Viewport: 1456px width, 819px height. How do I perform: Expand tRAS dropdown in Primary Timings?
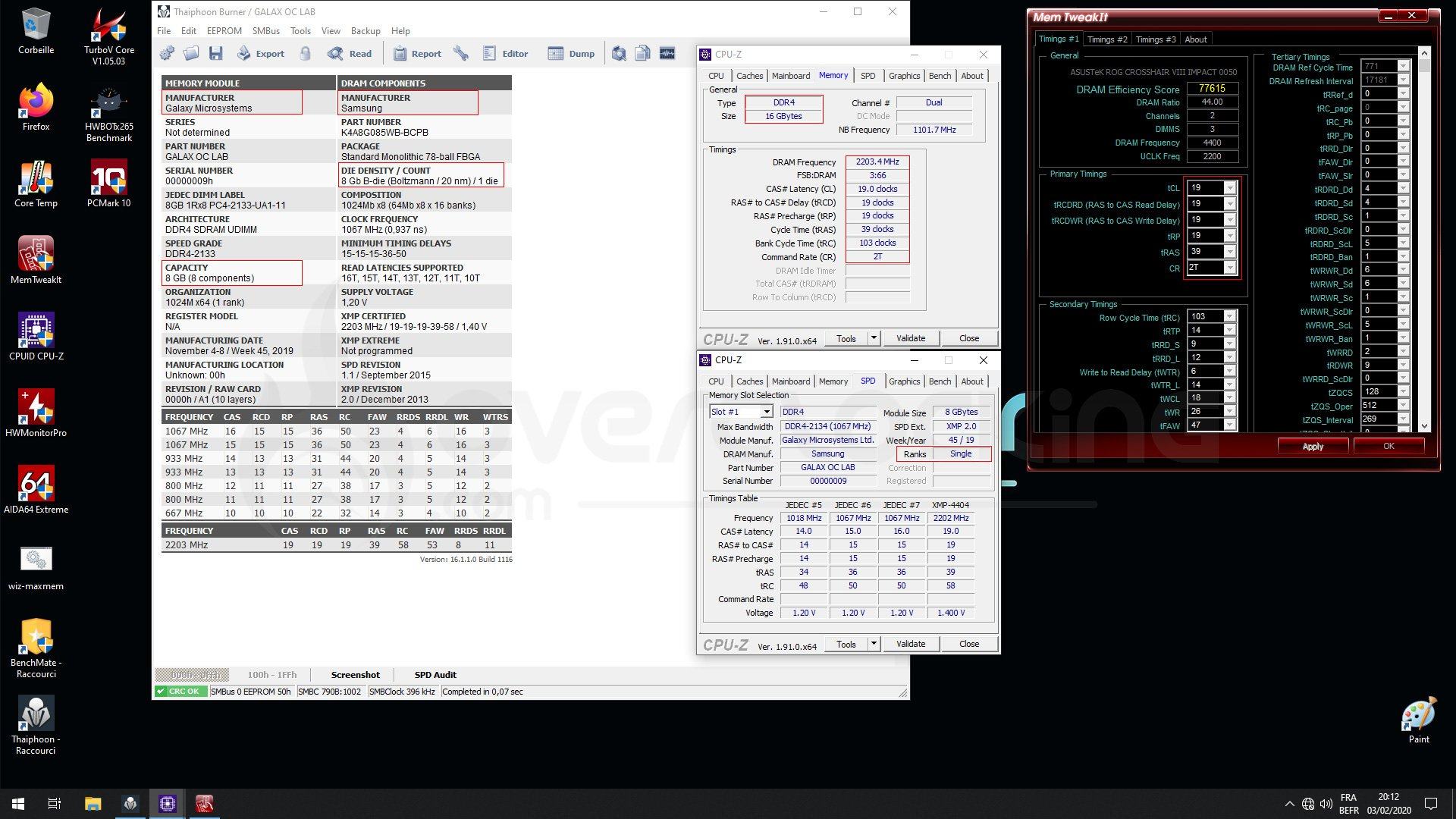tap(1230, 252)
